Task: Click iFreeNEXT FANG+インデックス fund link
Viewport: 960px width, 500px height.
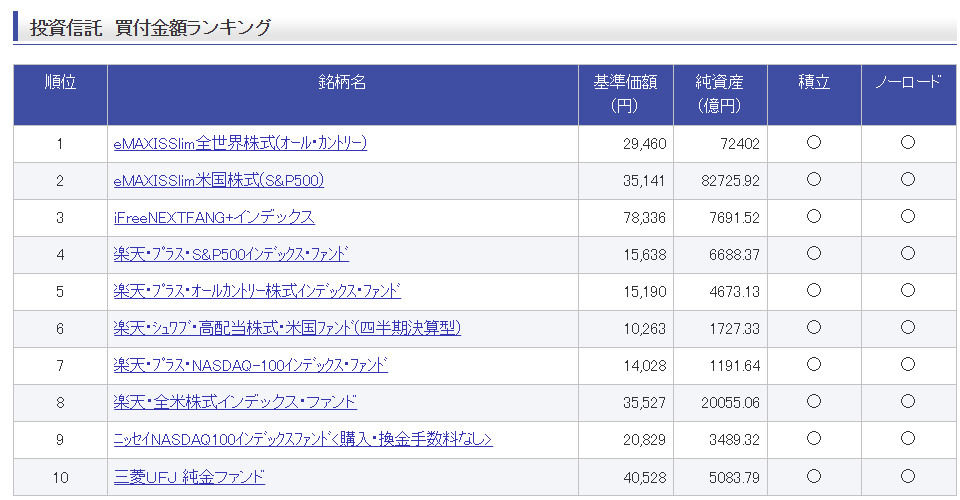Action: [214, 217]
